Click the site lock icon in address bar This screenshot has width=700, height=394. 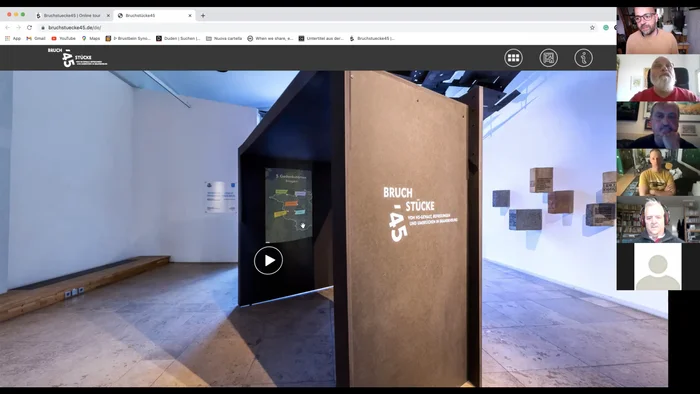(43, 28)
